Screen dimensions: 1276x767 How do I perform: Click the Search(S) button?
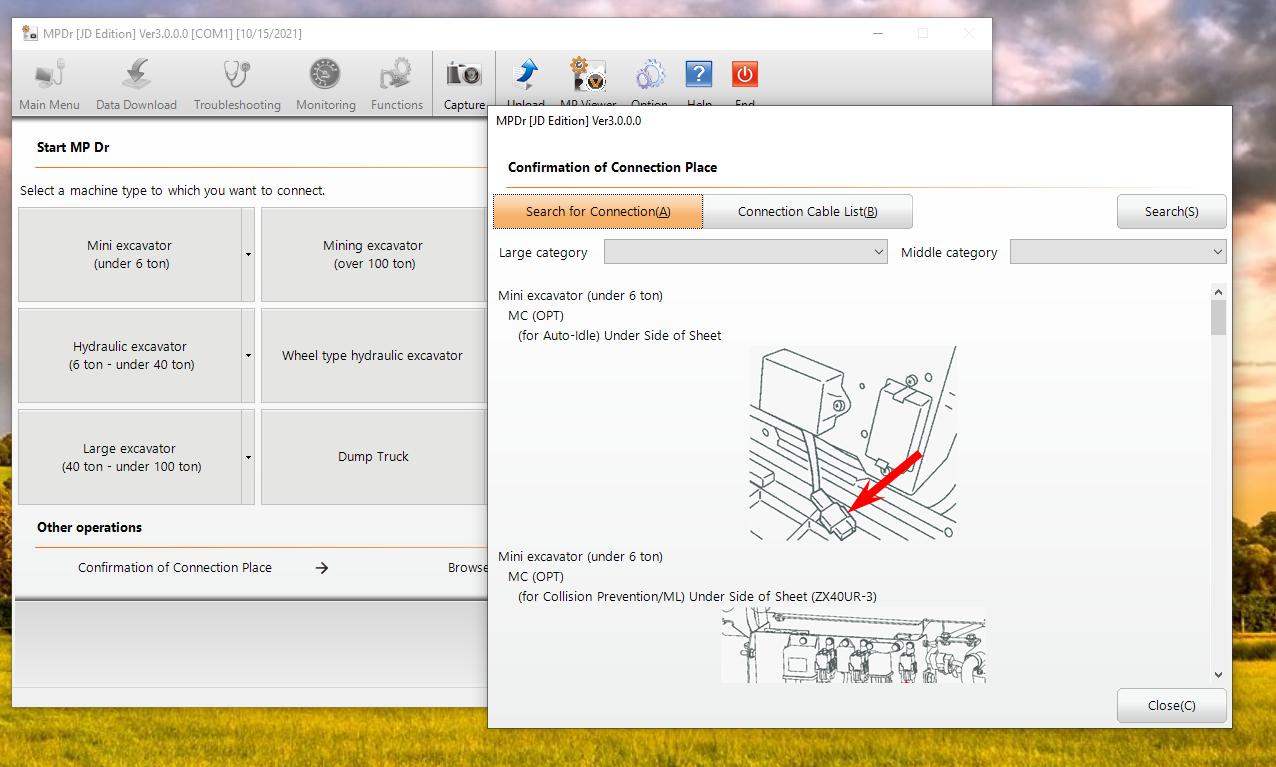1171,212
